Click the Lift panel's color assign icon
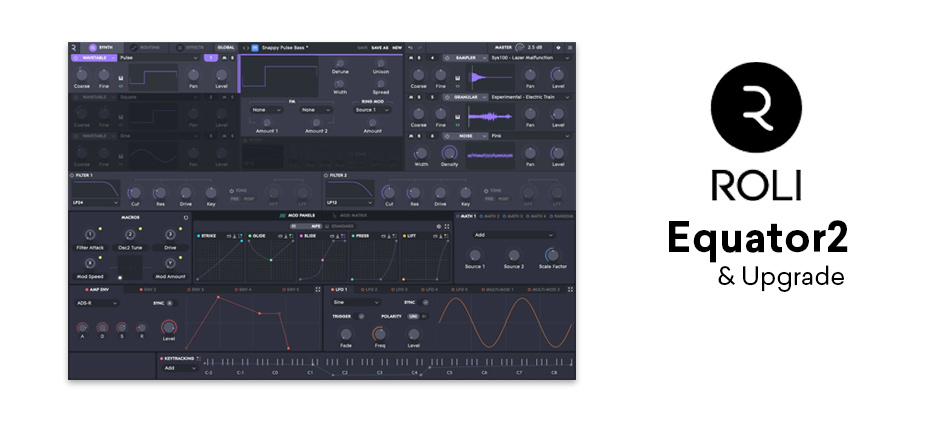Image resolution: width=950 pixels, height=426 pixels. tap(446, 236)
